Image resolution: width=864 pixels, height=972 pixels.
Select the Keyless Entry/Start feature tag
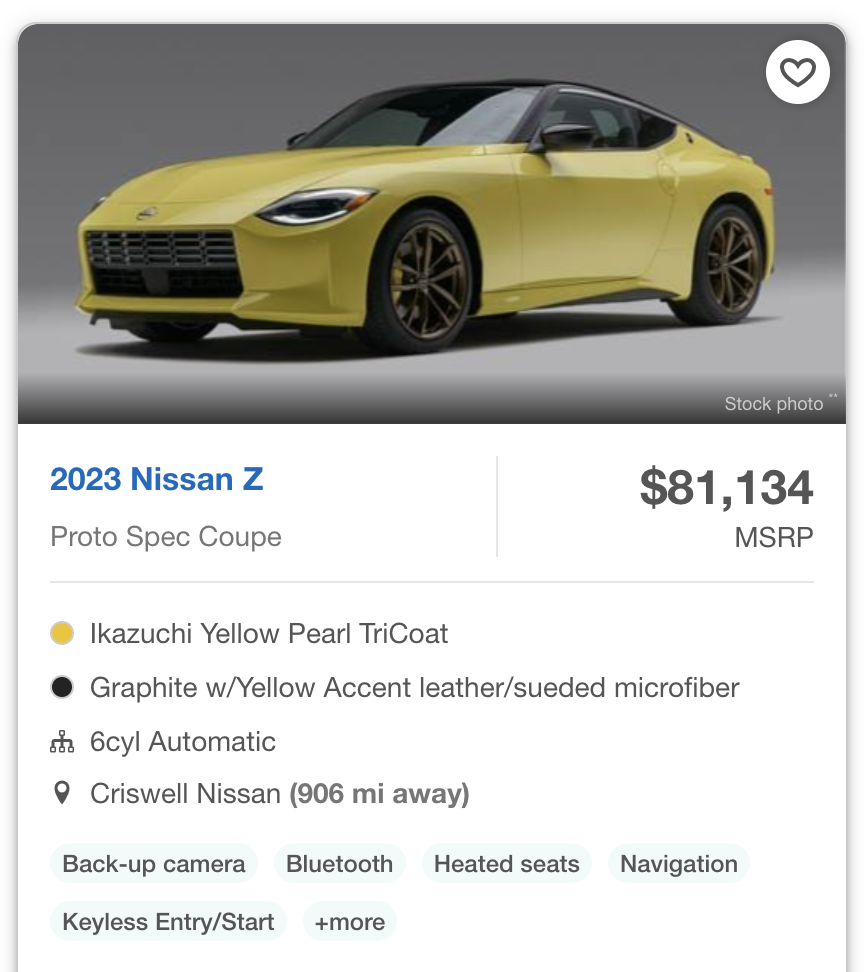(168, 922)
